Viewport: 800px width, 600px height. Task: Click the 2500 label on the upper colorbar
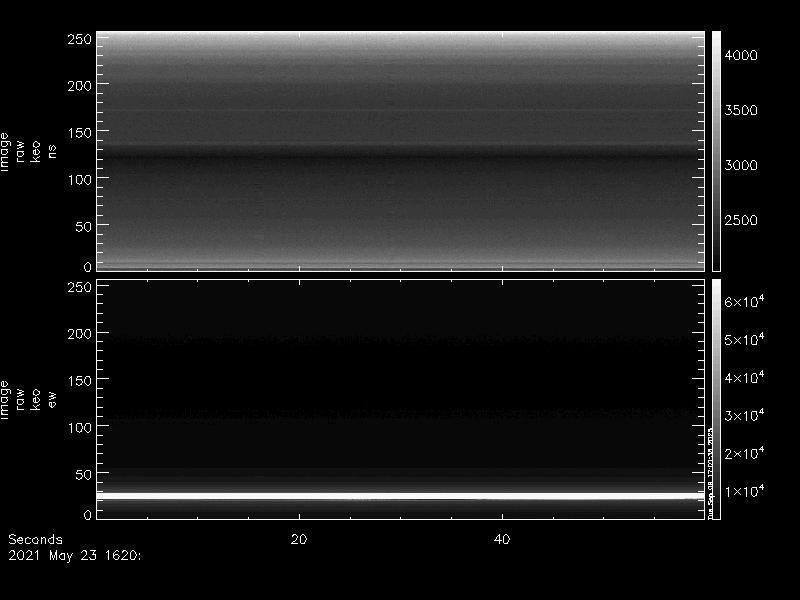coord(741,220)
